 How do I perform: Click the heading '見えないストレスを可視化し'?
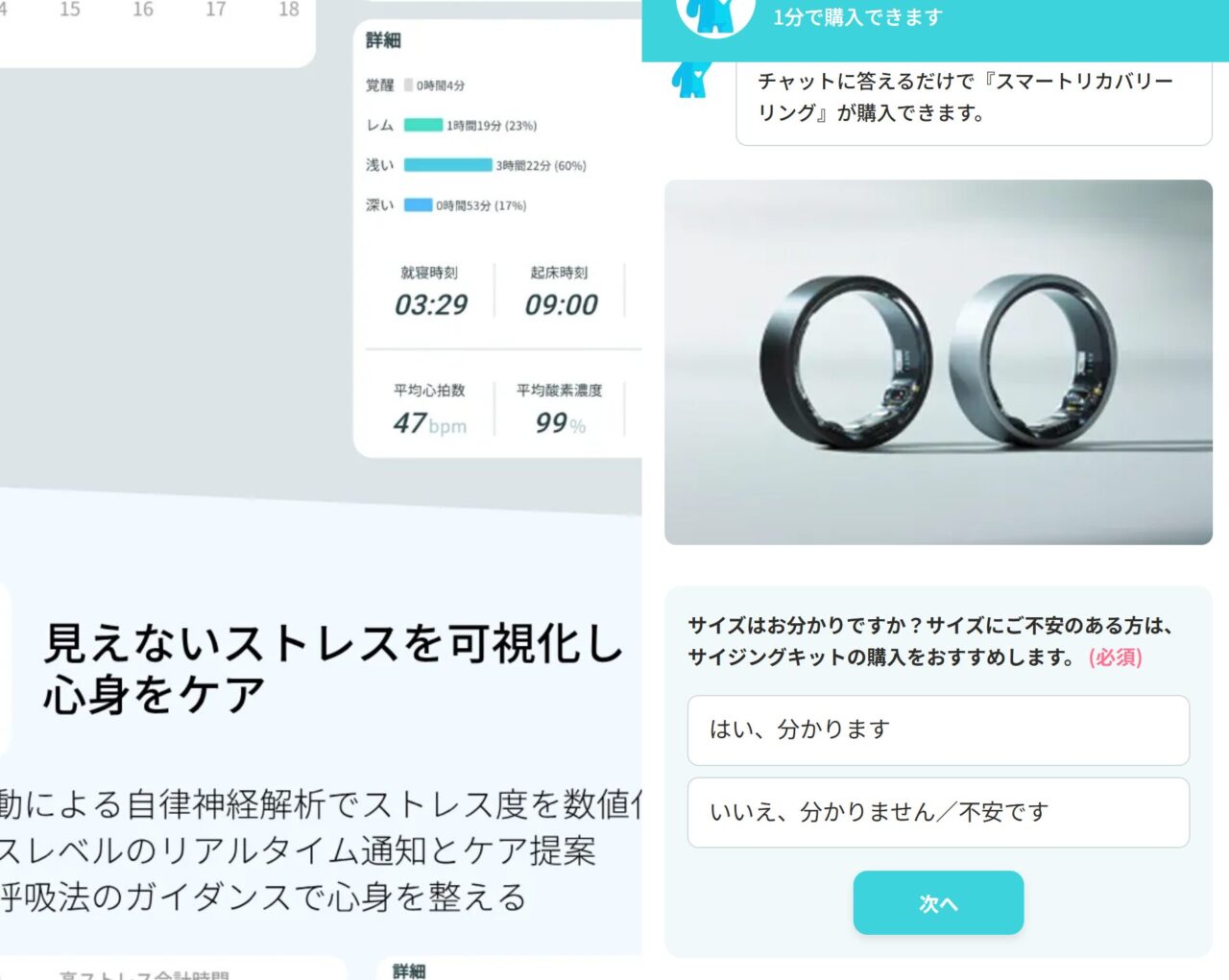click(x=333, y=643)
